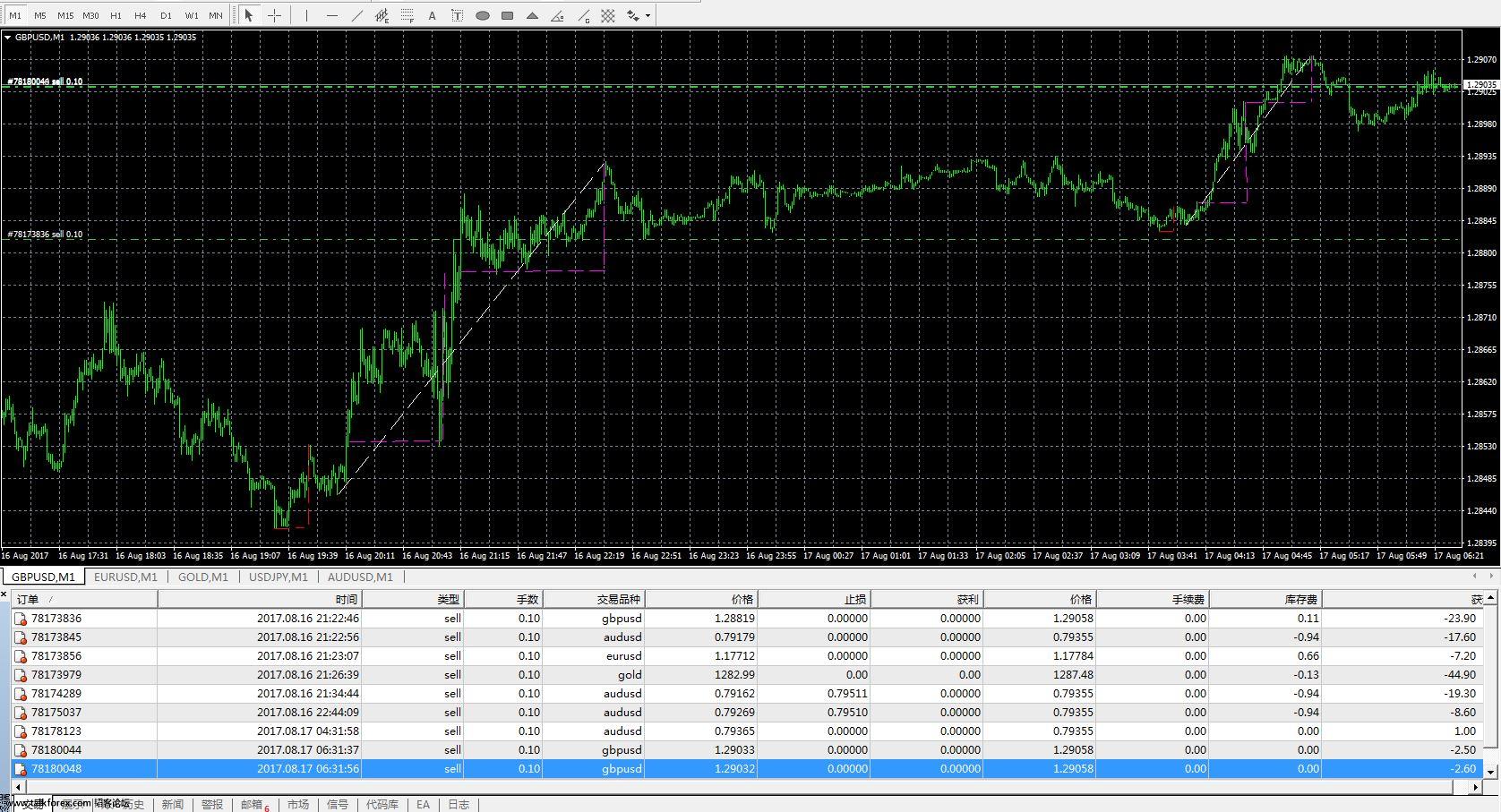This screenshot has width=1501, height=812.
Task: Click order icon beside ticket 78180044
Action: click(21, 750)
